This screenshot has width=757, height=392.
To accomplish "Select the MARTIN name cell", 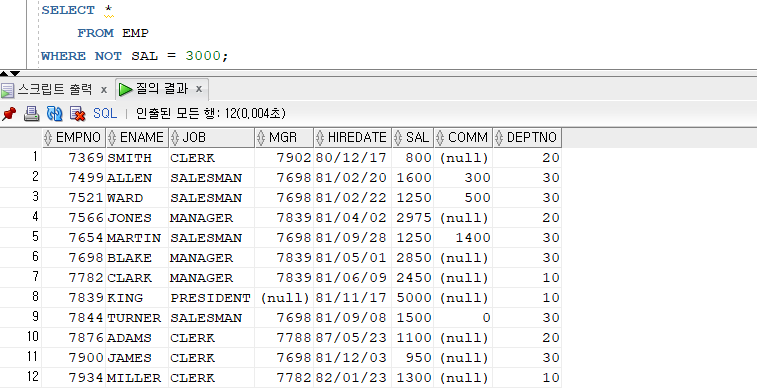I will [x=137, y=238].
